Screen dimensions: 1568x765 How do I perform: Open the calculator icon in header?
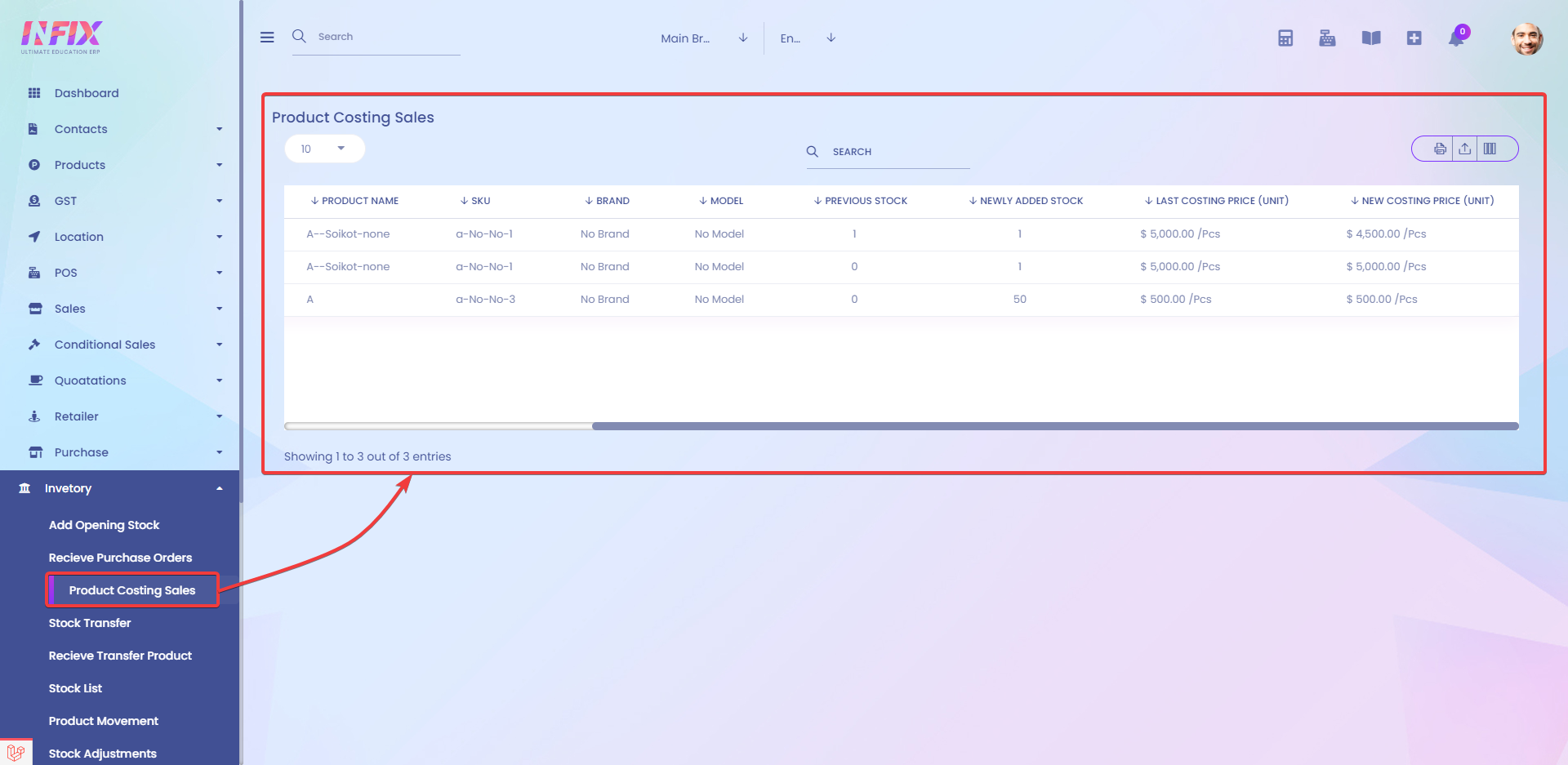pos(1285,38)
